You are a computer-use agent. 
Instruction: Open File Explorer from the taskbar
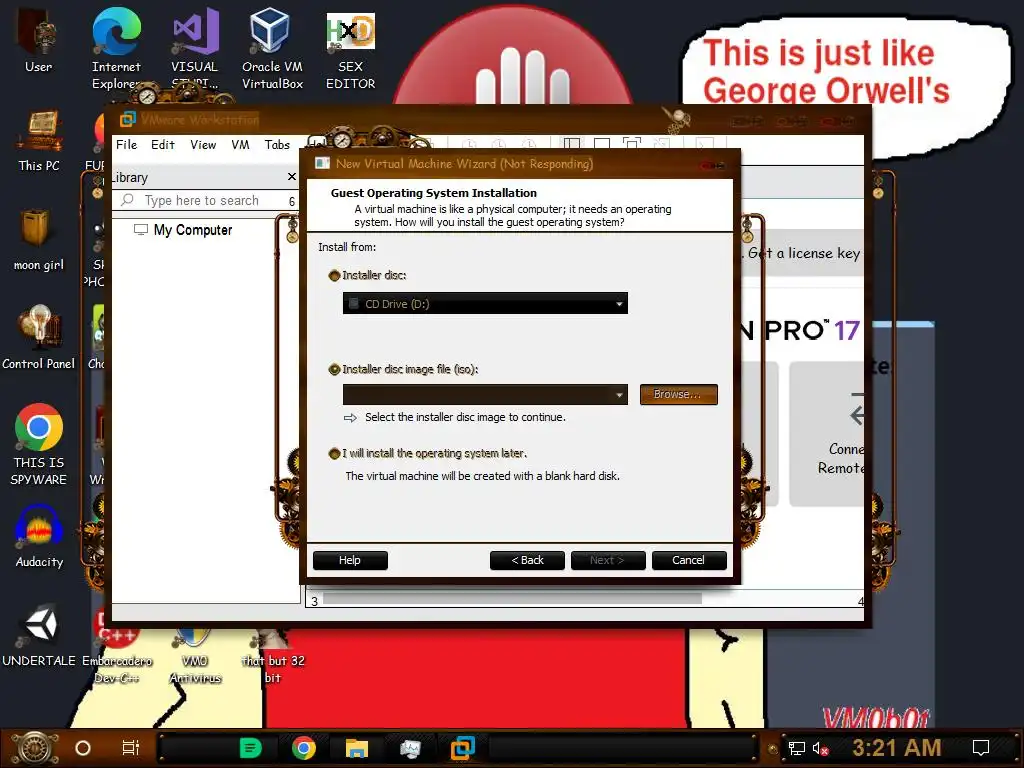357,748
